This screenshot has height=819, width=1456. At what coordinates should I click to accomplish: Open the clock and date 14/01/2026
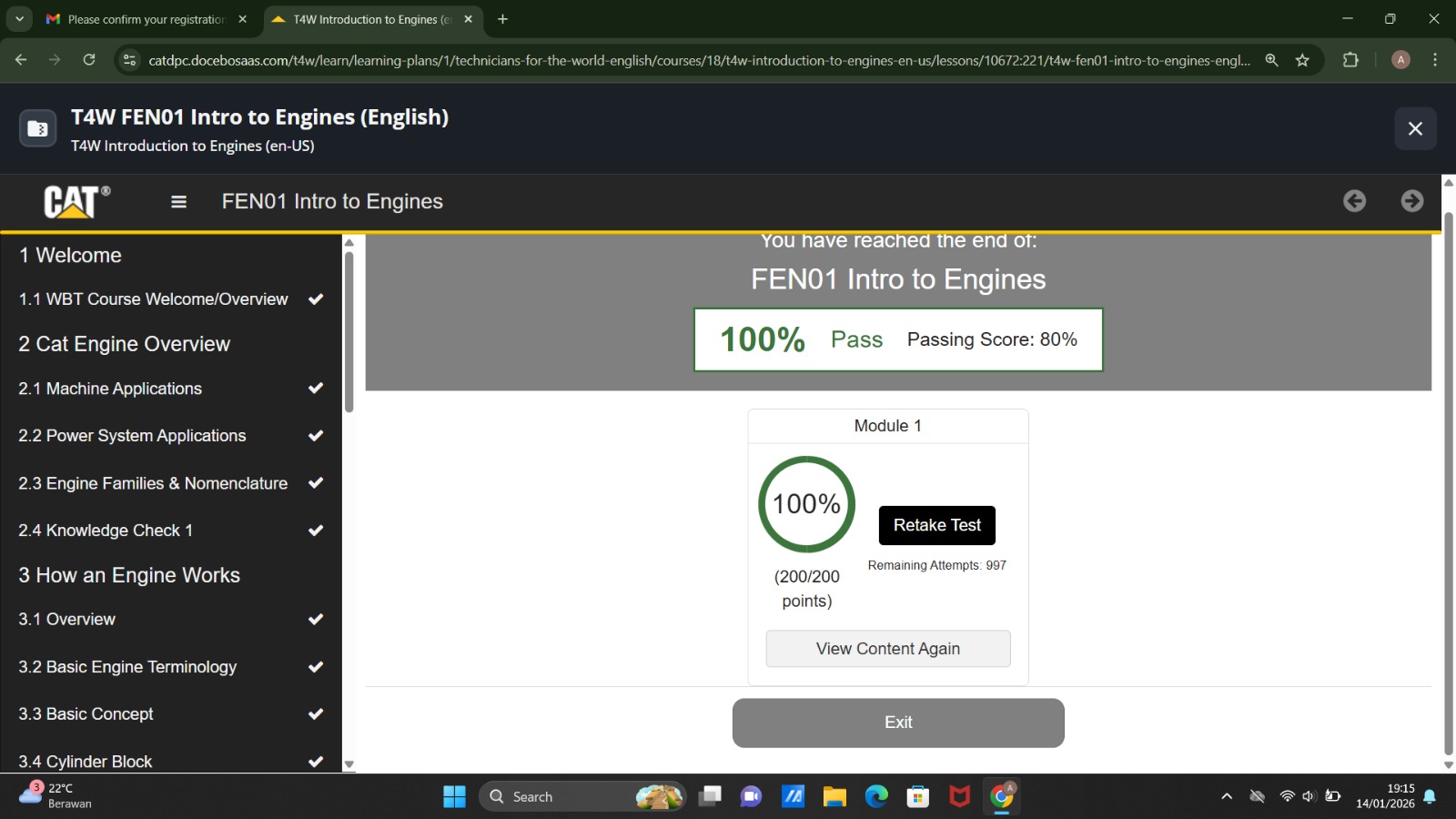(x=1385, y=796)
